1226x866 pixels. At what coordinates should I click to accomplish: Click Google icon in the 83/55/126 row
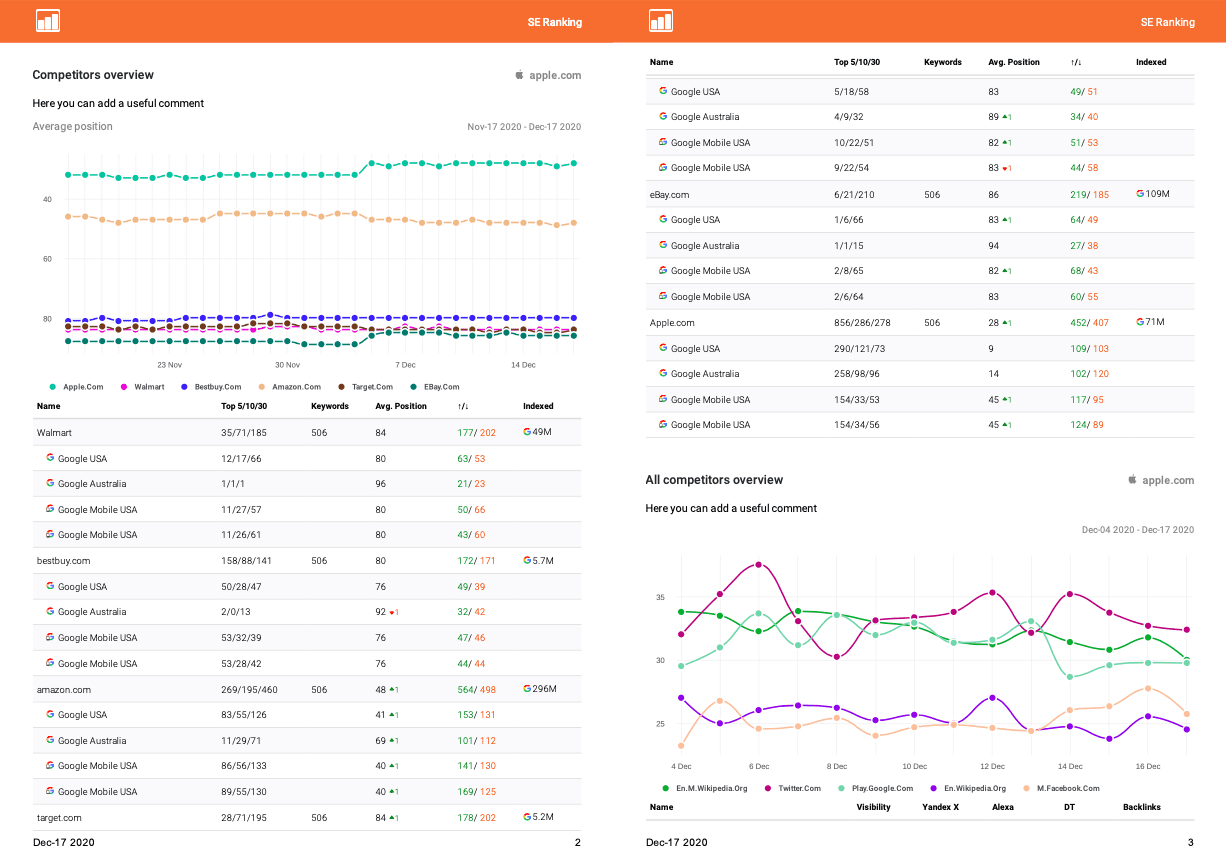point(50,714)
